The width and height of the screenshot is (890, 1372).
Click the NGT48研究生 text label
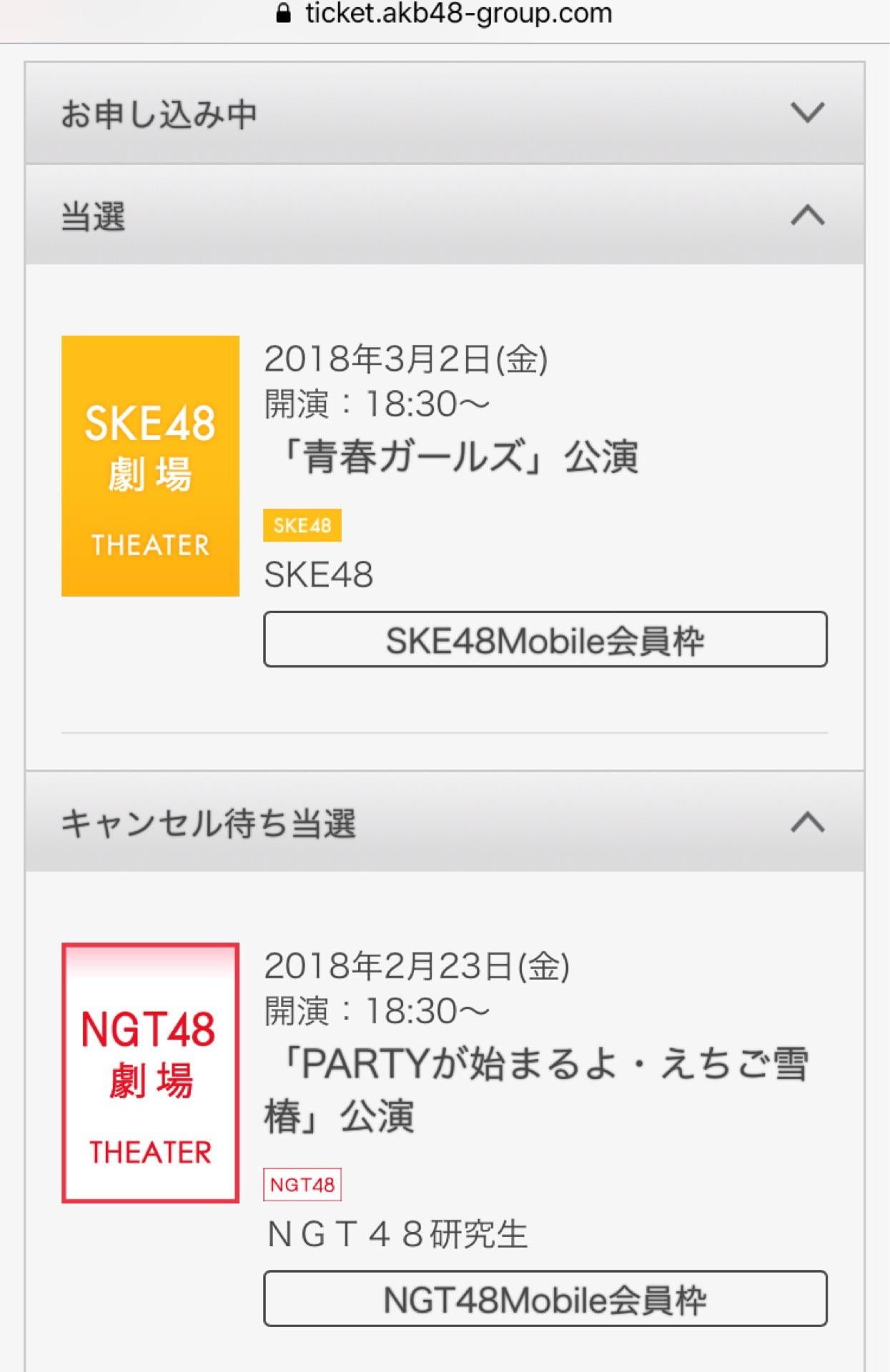coord(397,1234)
